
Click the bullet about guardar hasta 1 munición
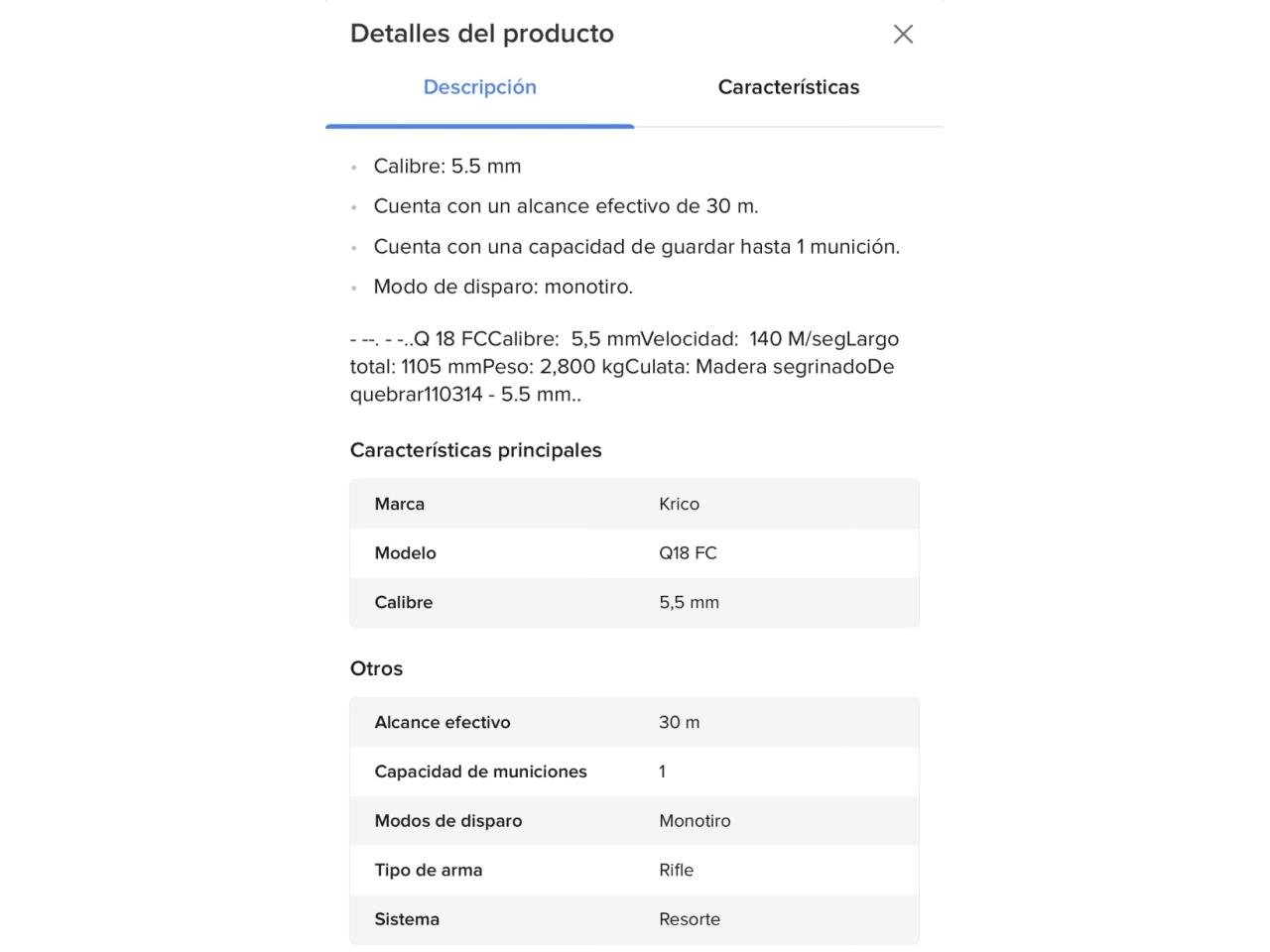(x=636, y=247)
